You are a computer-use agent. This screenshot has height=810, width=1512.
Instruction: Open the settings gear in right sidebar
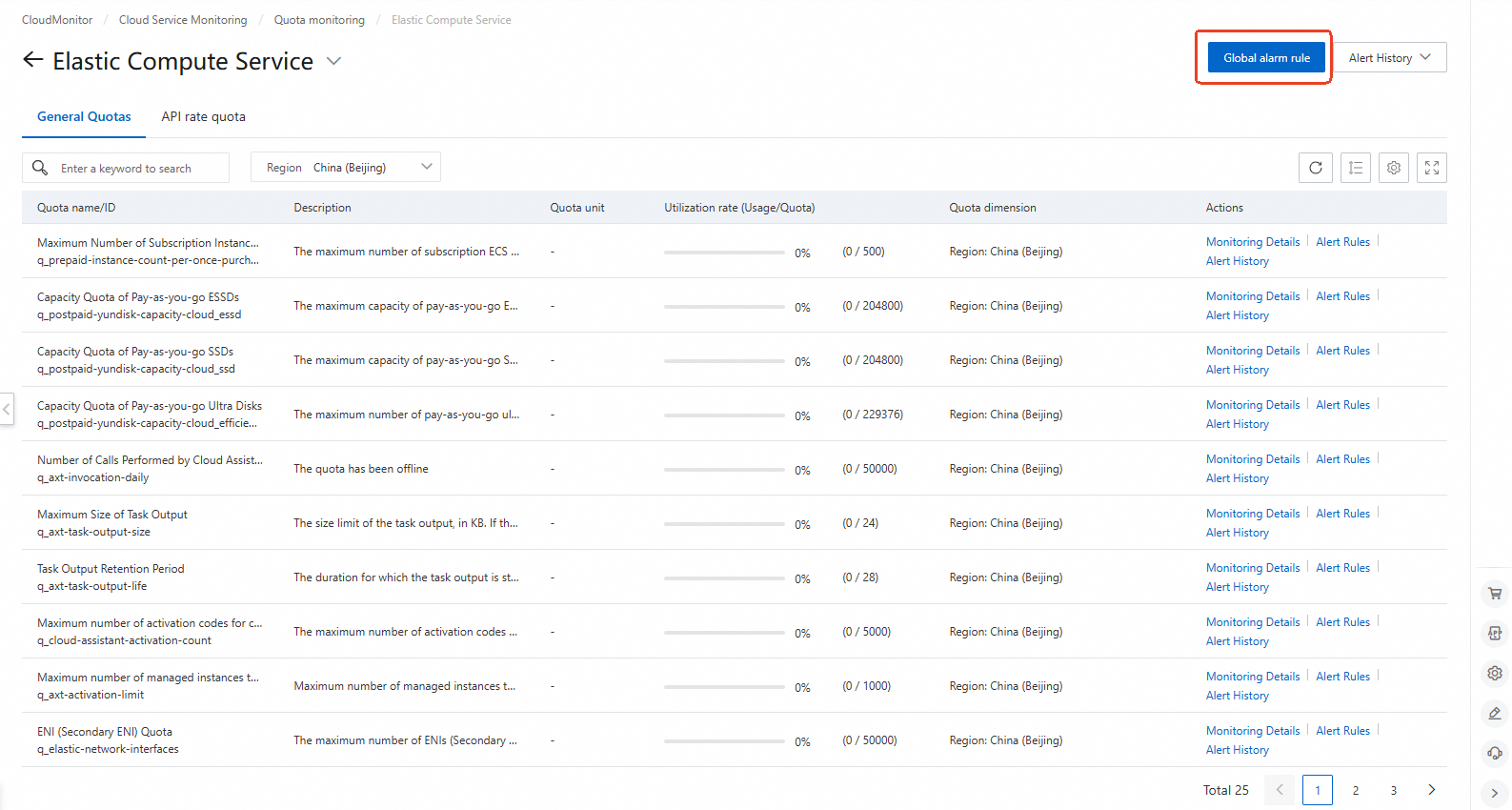[1495, 673]
